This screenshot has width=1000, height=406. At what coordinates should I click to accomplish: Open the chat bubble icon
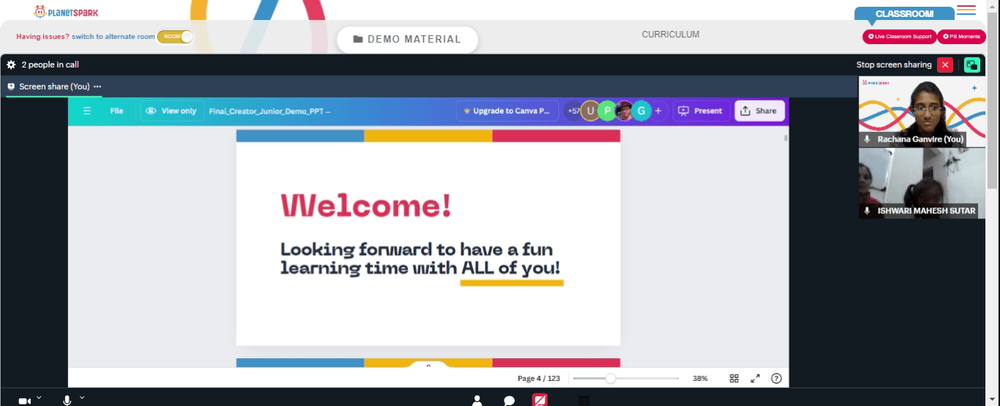[509, 401]
